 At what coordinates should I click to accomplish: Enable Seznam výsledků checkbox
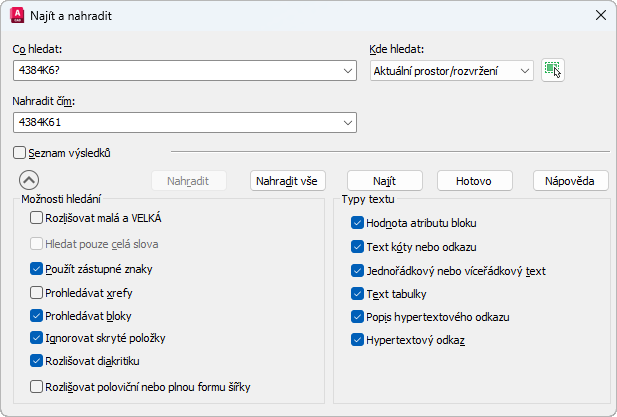tap(20, 153)
